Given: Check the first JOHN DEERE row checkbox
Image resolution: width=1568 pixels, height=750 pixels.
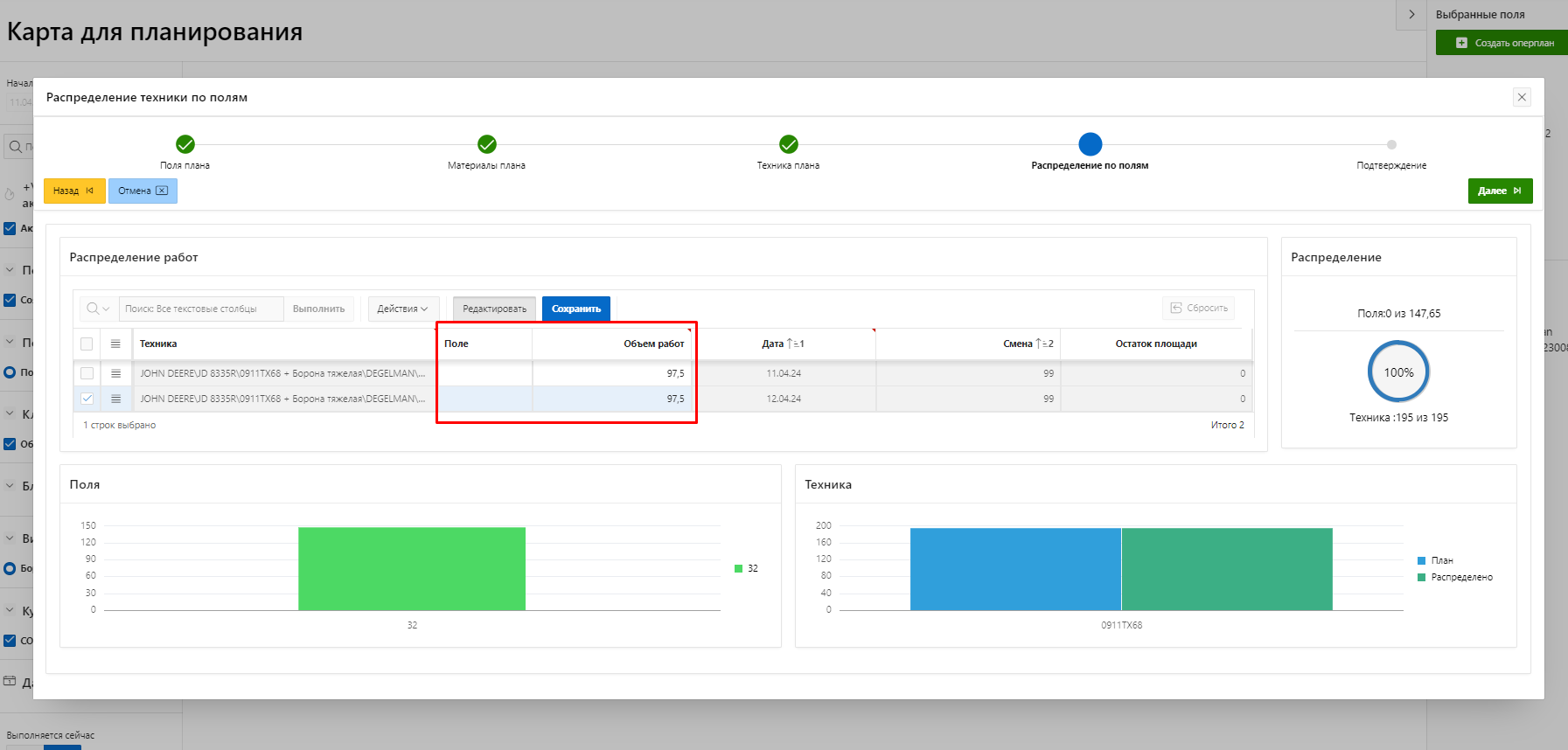Looking at the screenshot, I should pyautogui.click(x=87, y=373).
